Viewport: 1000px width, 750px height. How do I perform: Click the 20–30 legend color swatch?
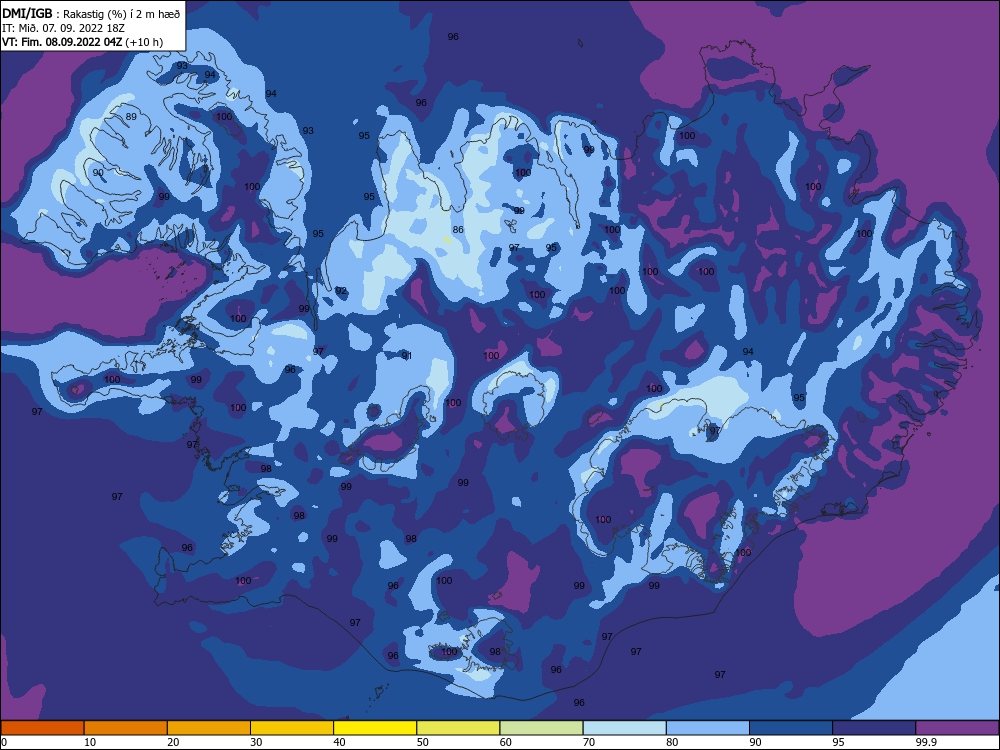(209, 728)
